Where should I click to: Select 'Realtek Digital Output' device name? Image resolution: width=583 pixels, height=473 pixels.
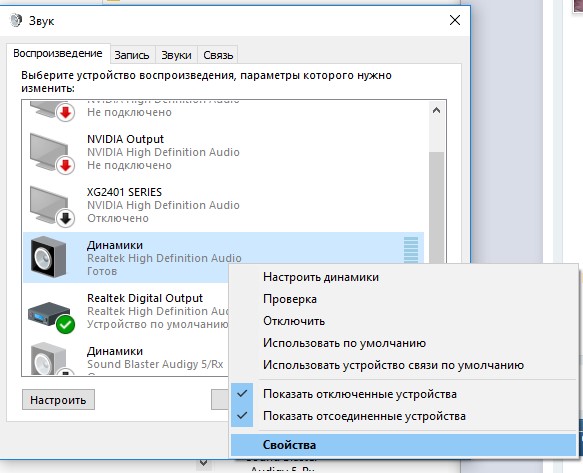click(145, 298)
